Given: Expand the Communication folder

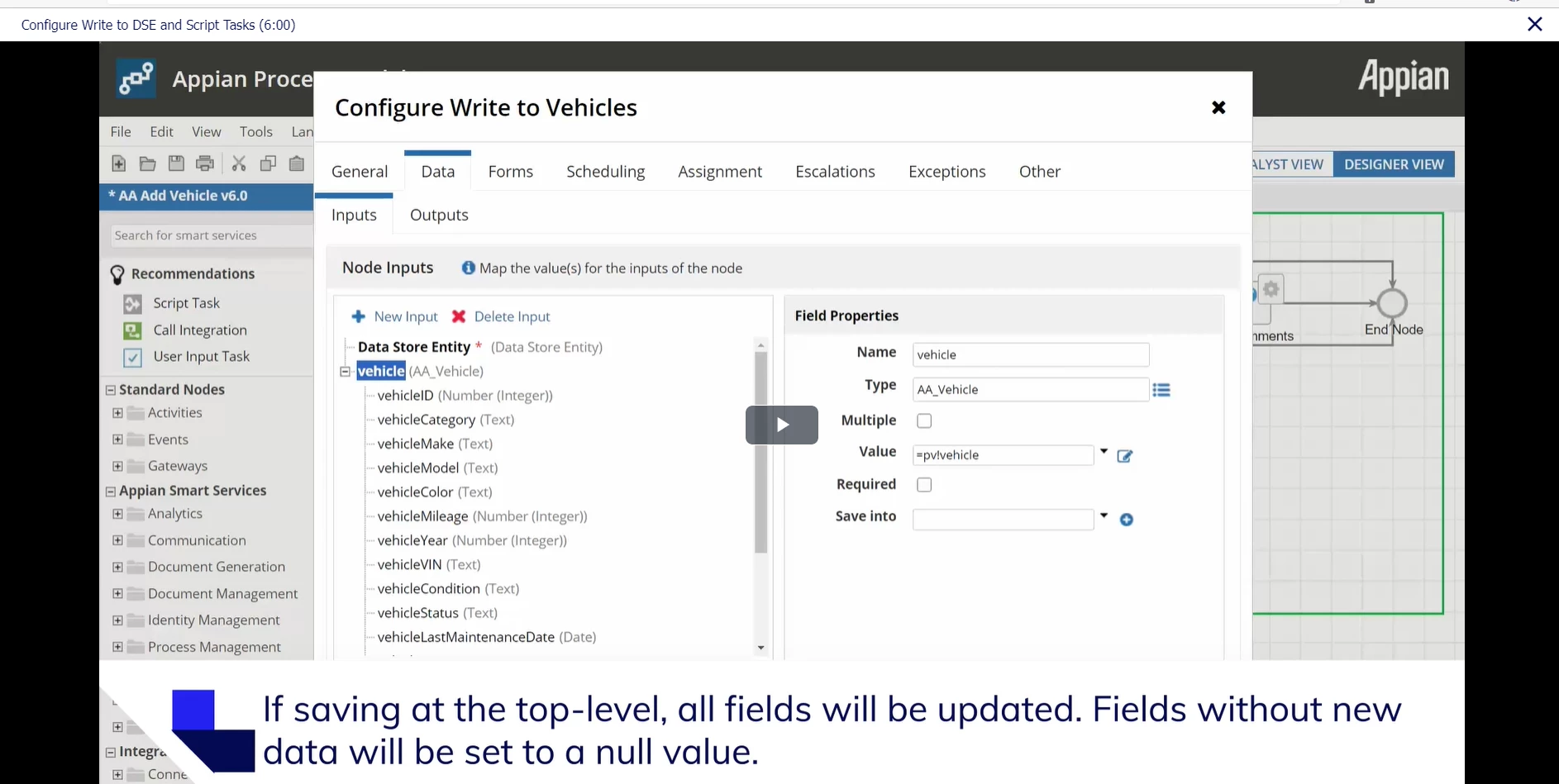Looking at the screenshot, I should click(x=117, y=540).
